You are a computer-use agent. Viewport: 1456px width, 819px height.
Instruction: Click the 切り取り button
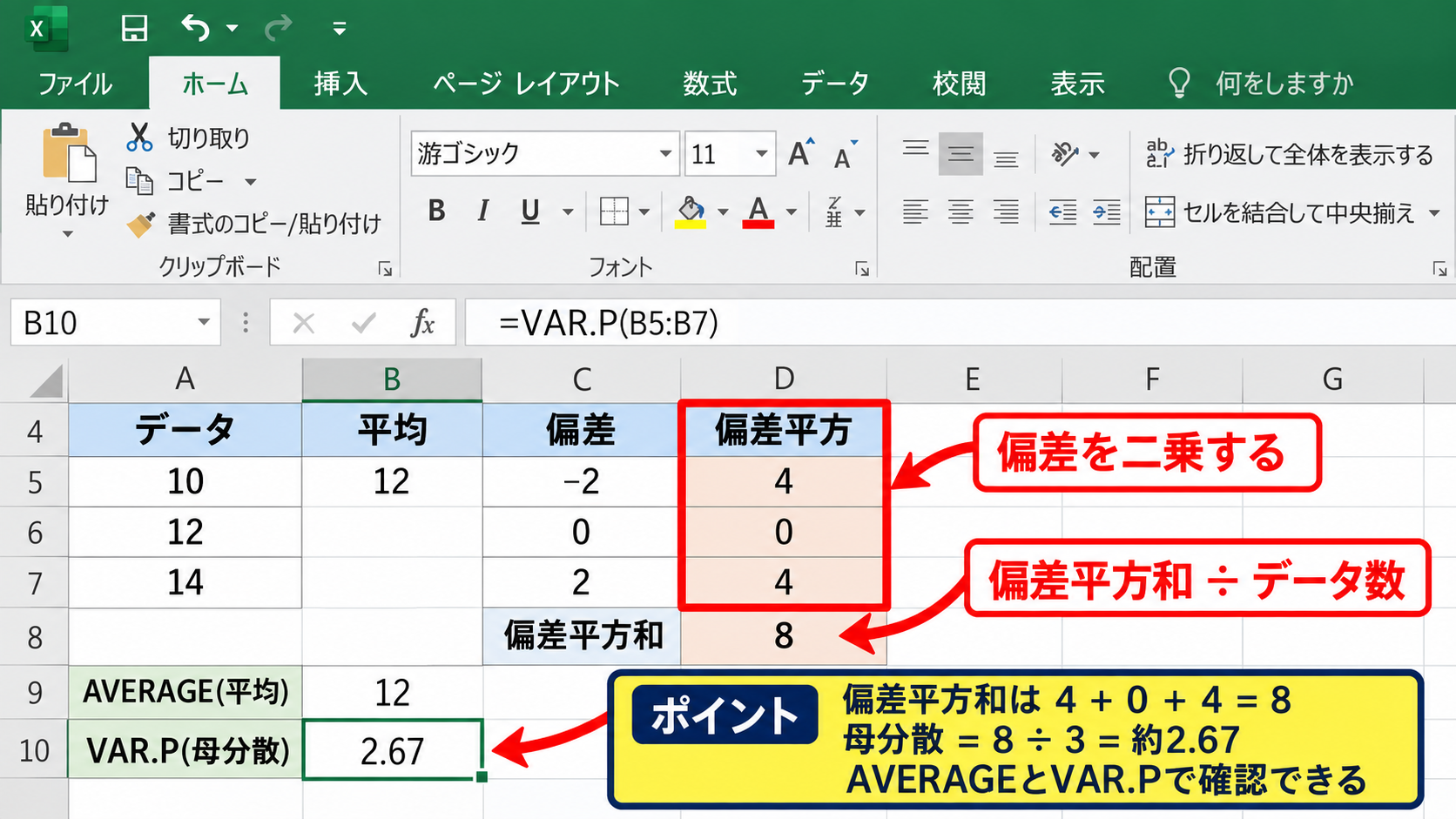188,138
